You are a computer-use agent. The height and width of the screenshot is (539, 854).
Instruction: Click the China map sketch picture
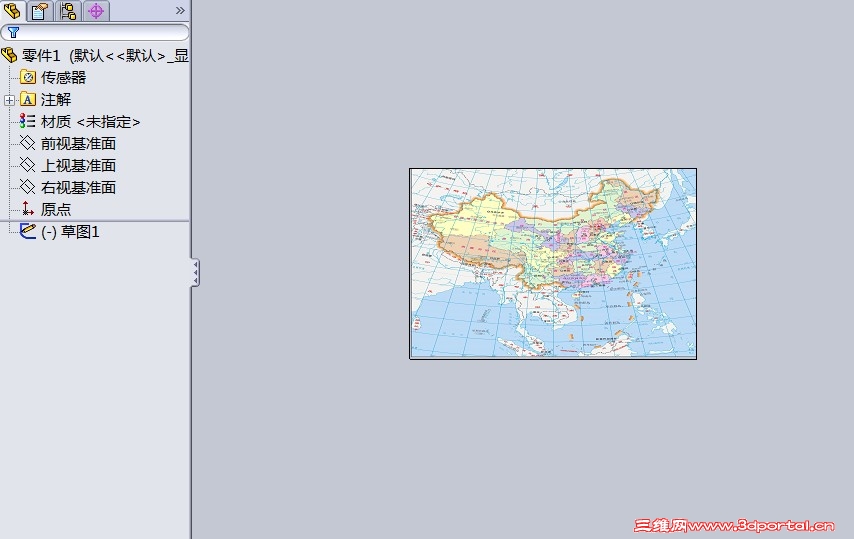click(553, 264)
